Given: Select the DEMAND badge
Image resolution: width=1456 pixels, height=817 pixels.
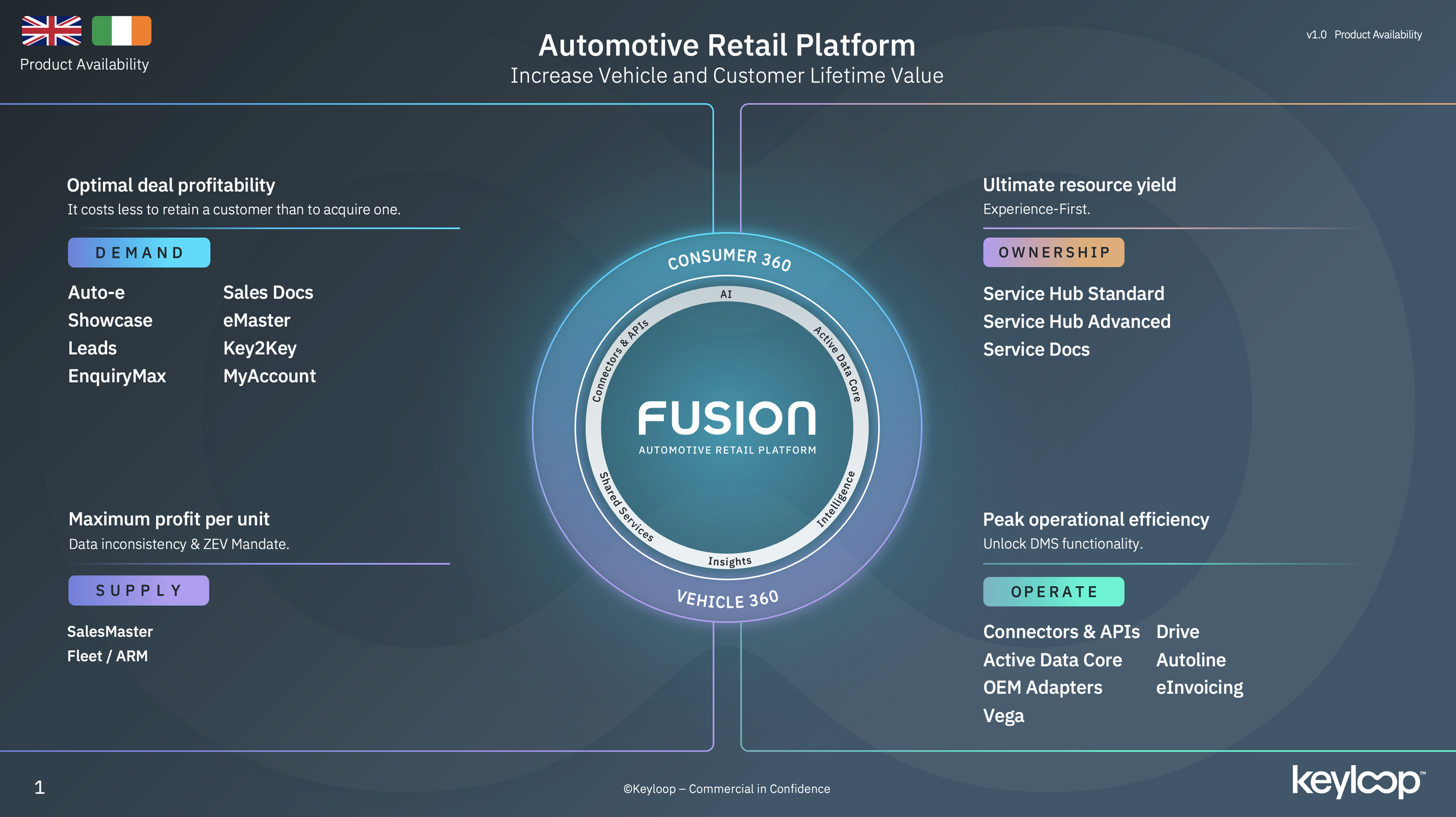Looking at the screenshot, I should pyautogui.click(x=139, y=252).
